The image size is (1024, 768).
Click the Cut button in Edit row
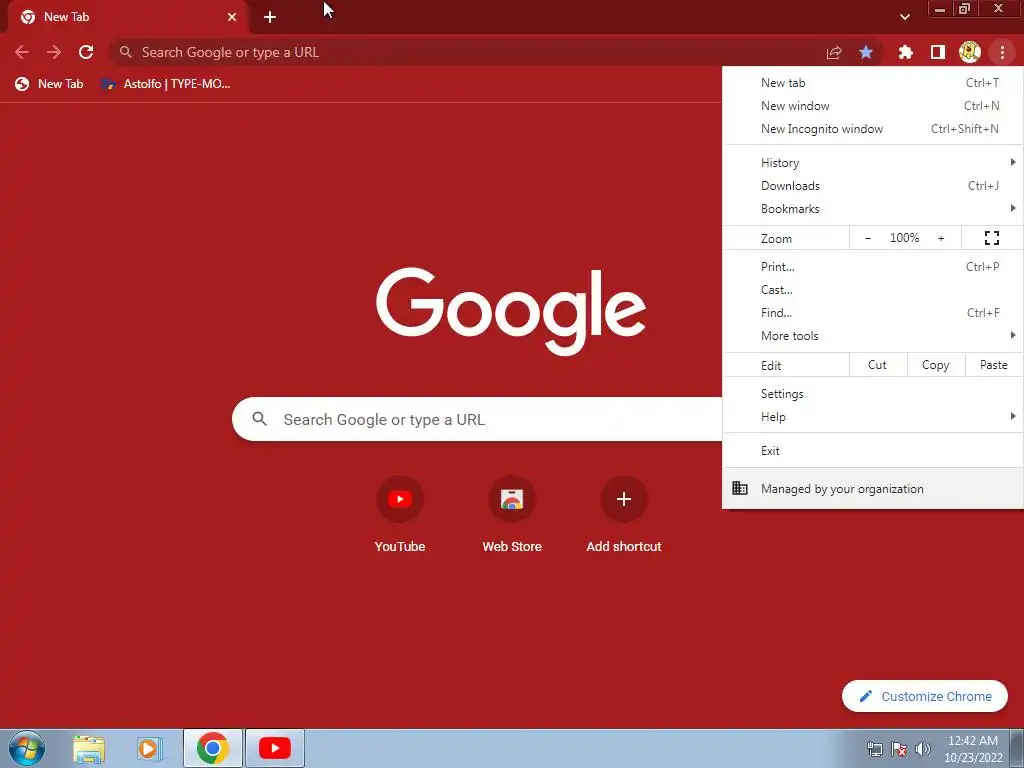click(878, 365)
